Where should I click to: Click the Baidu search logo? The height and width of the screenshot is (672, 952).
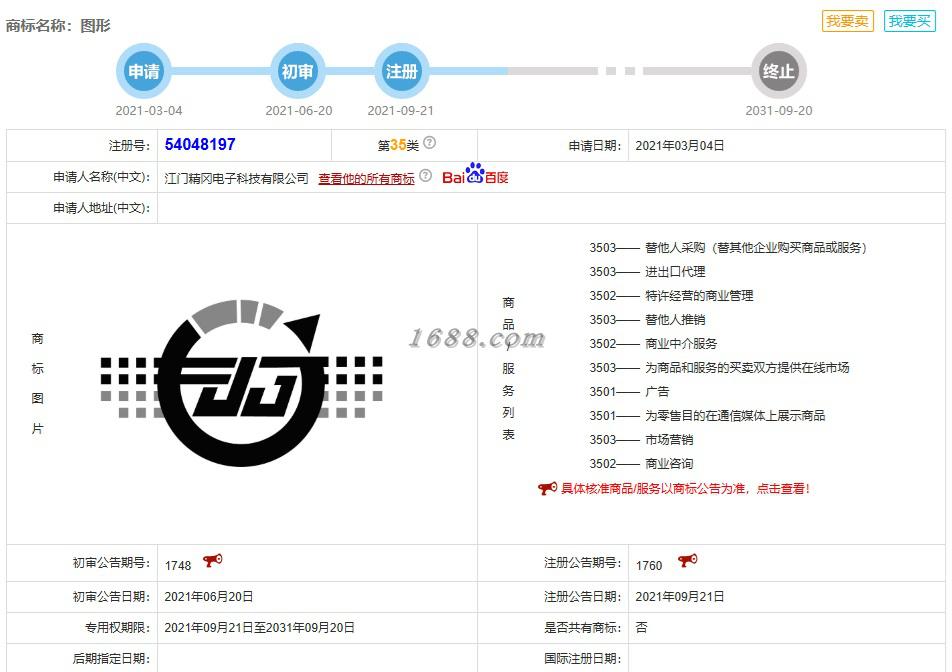click(x=475, y=174)
